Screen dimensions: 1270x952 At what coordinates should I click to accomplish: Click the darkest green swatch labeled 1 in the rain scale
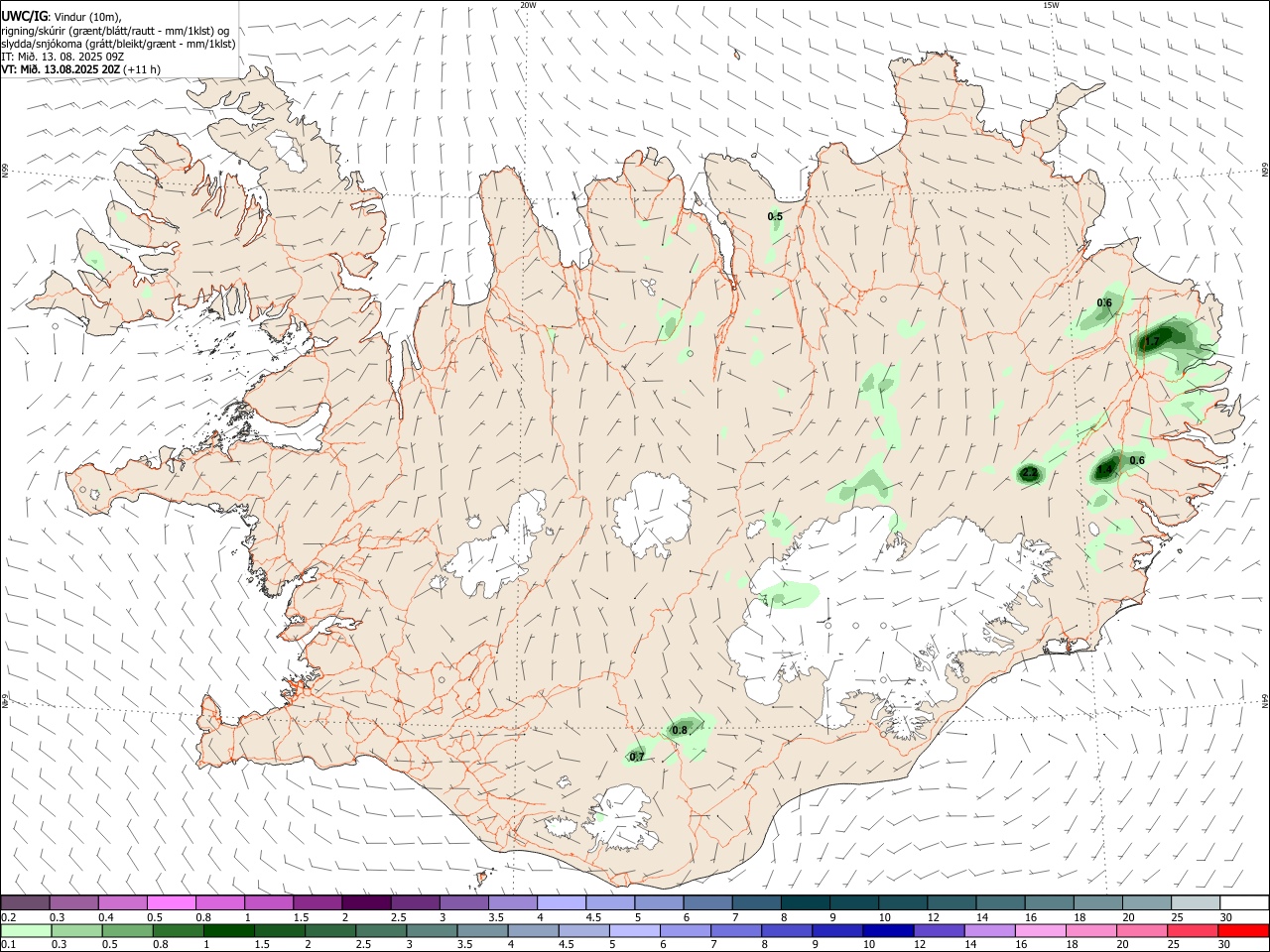click(x=228, y=930)
